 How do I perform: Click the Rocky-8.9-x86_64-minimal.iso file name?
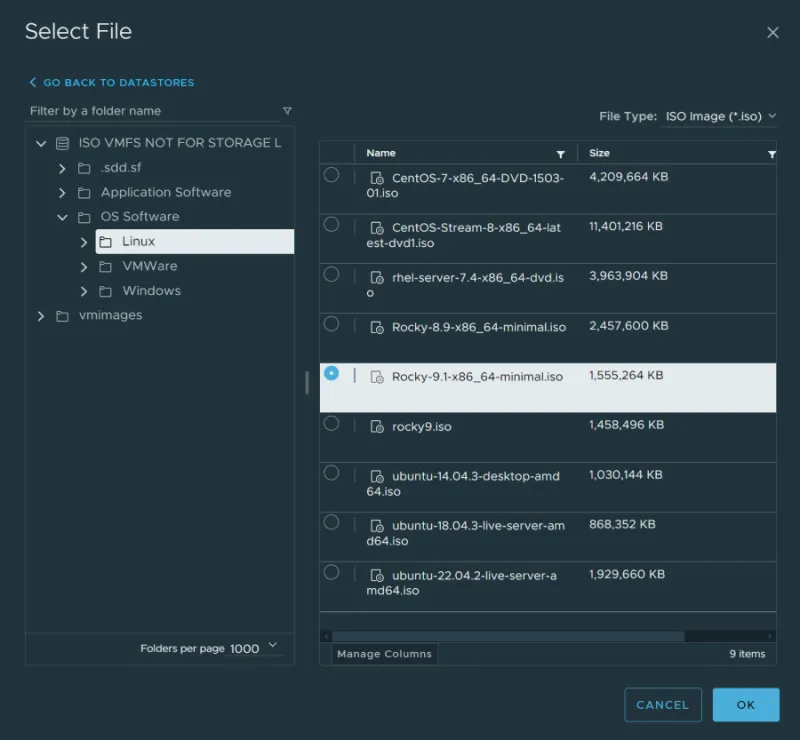[479, 327]
